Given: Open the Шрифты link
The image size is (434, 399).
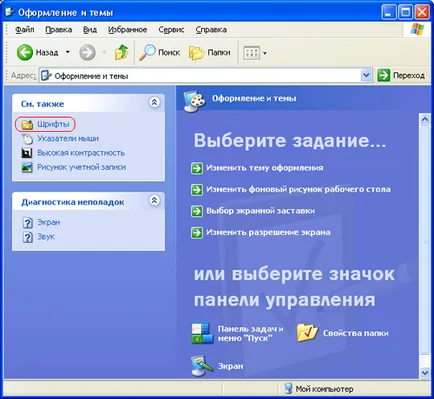Looking at the screenshot, I should pyautogui.click(x=53, y=124).
